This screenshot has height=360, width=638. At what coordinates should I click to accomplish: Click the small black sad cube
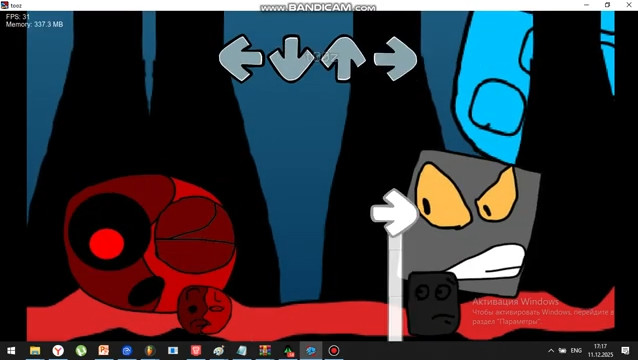tap(433, 303)
